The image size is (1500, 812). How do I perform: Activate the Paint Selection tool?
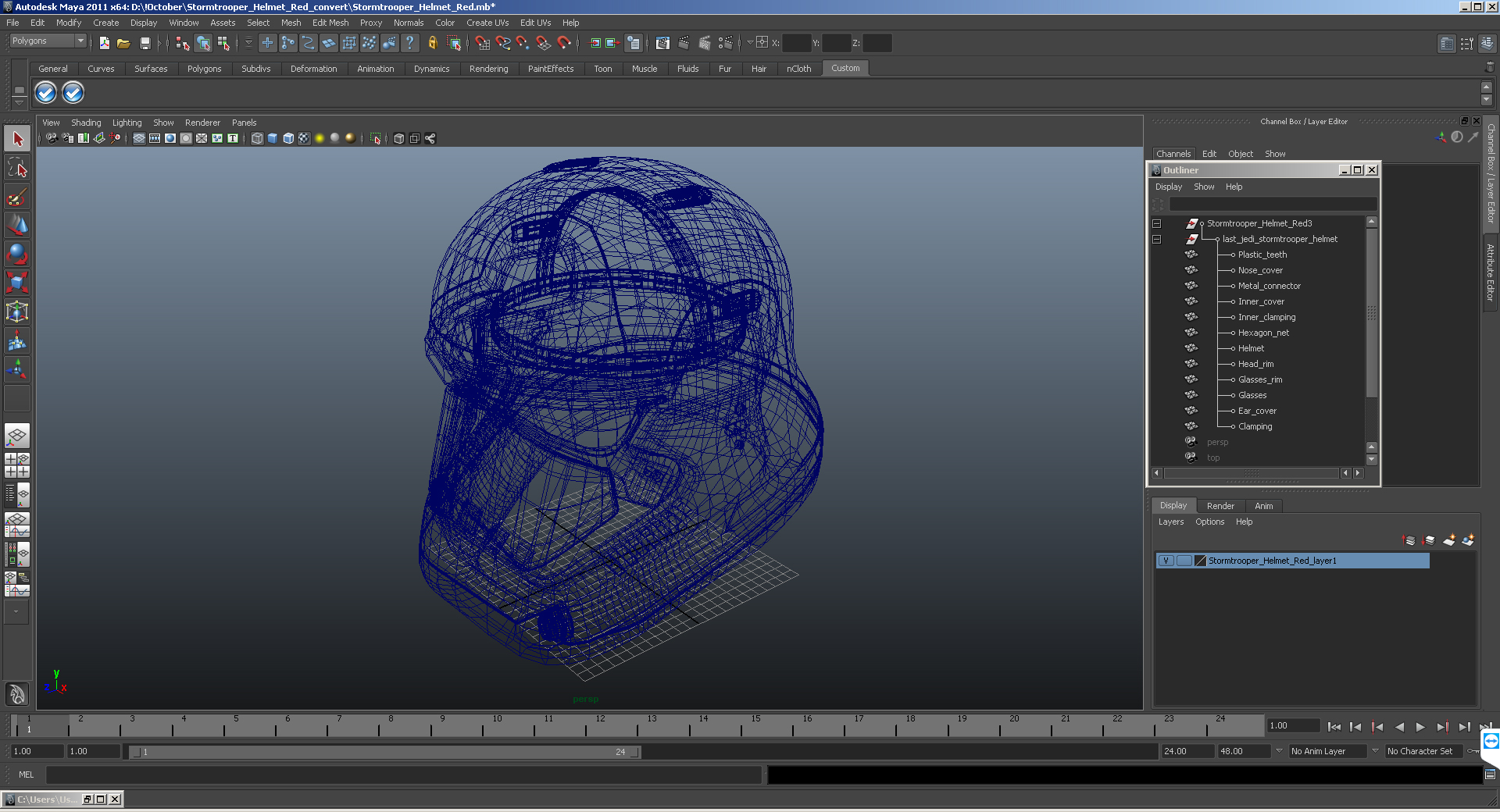17,197
